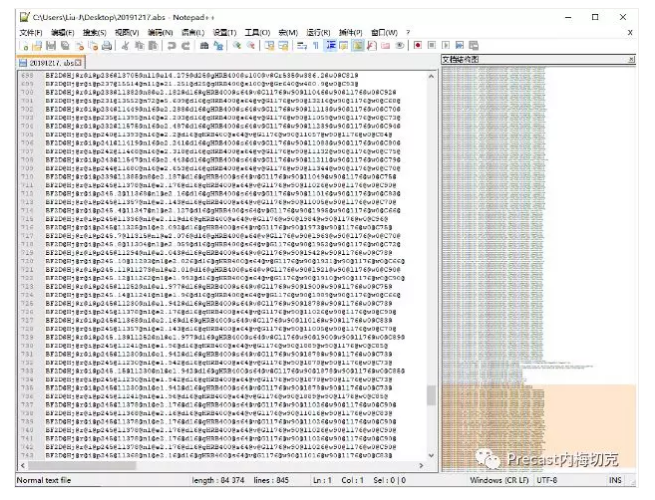
Task: Click editor vertical scrollbar down arrow
Action: tap(431, 455)
